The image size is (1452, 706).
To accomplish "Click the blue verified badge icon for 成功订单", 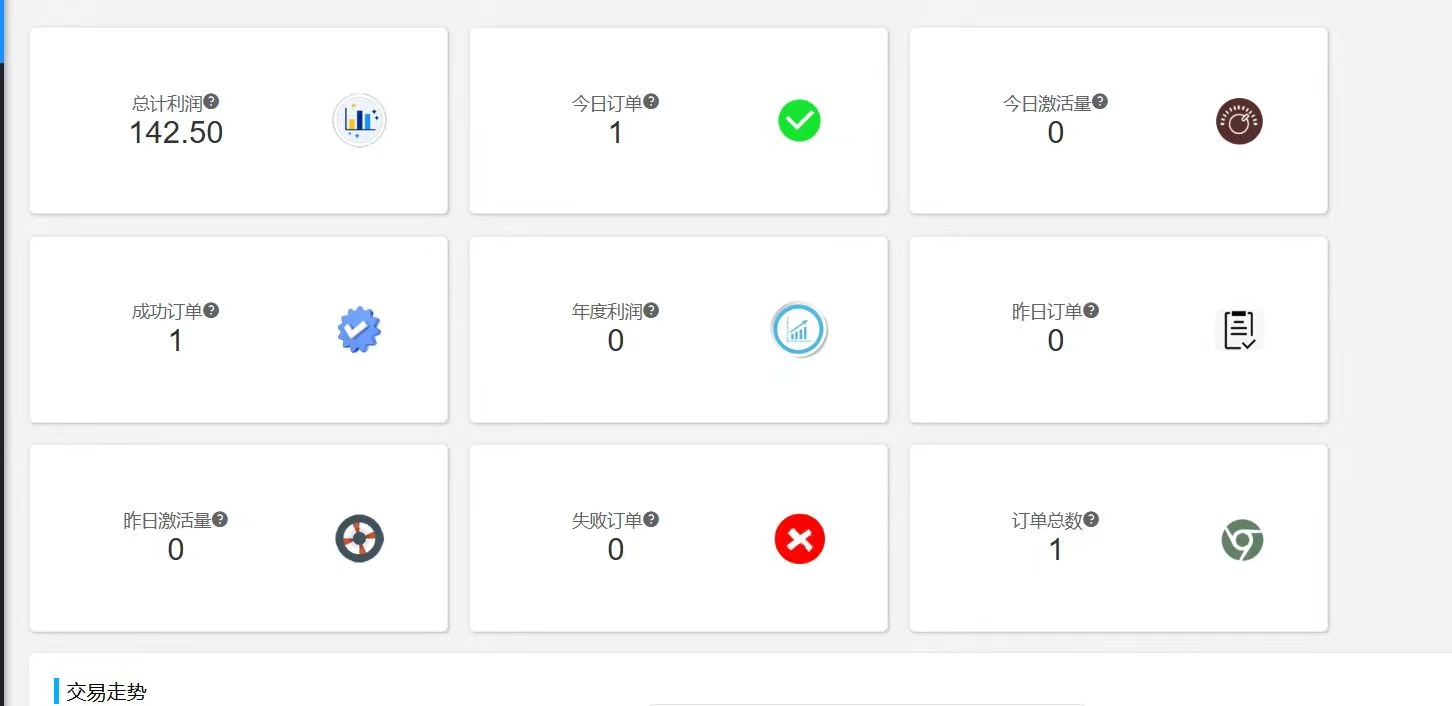I will 359,330.
